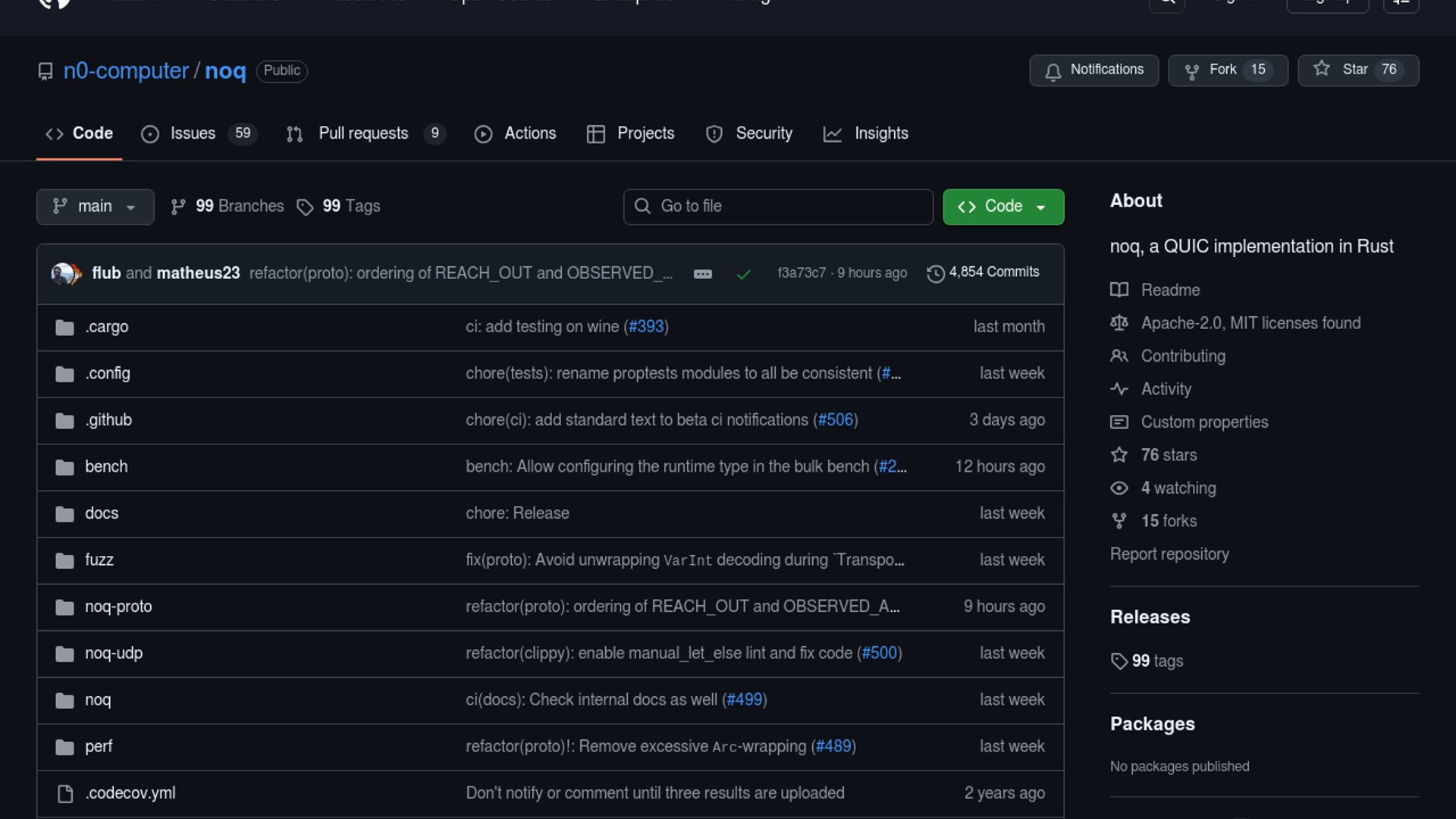Click the Star icon button

pyautogui.click(x=1322, y=69)
